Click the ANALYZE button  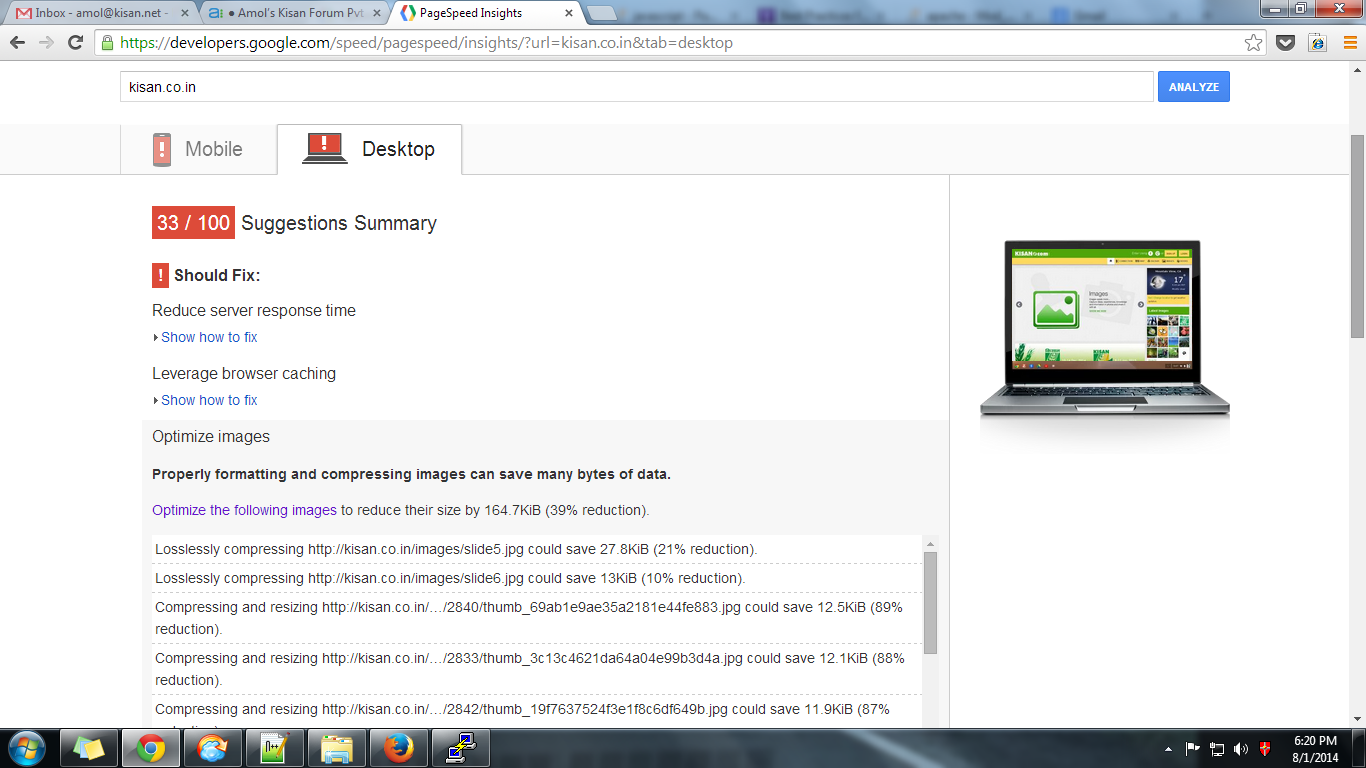pyautogui.click(x=1194, y=87)
